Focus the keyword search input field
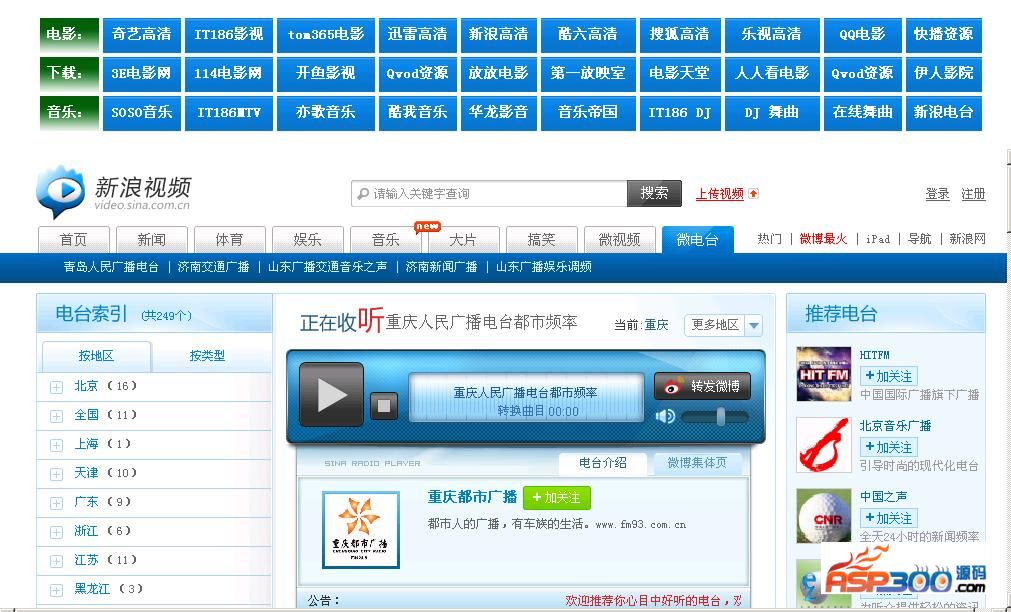 coord(490,193)
